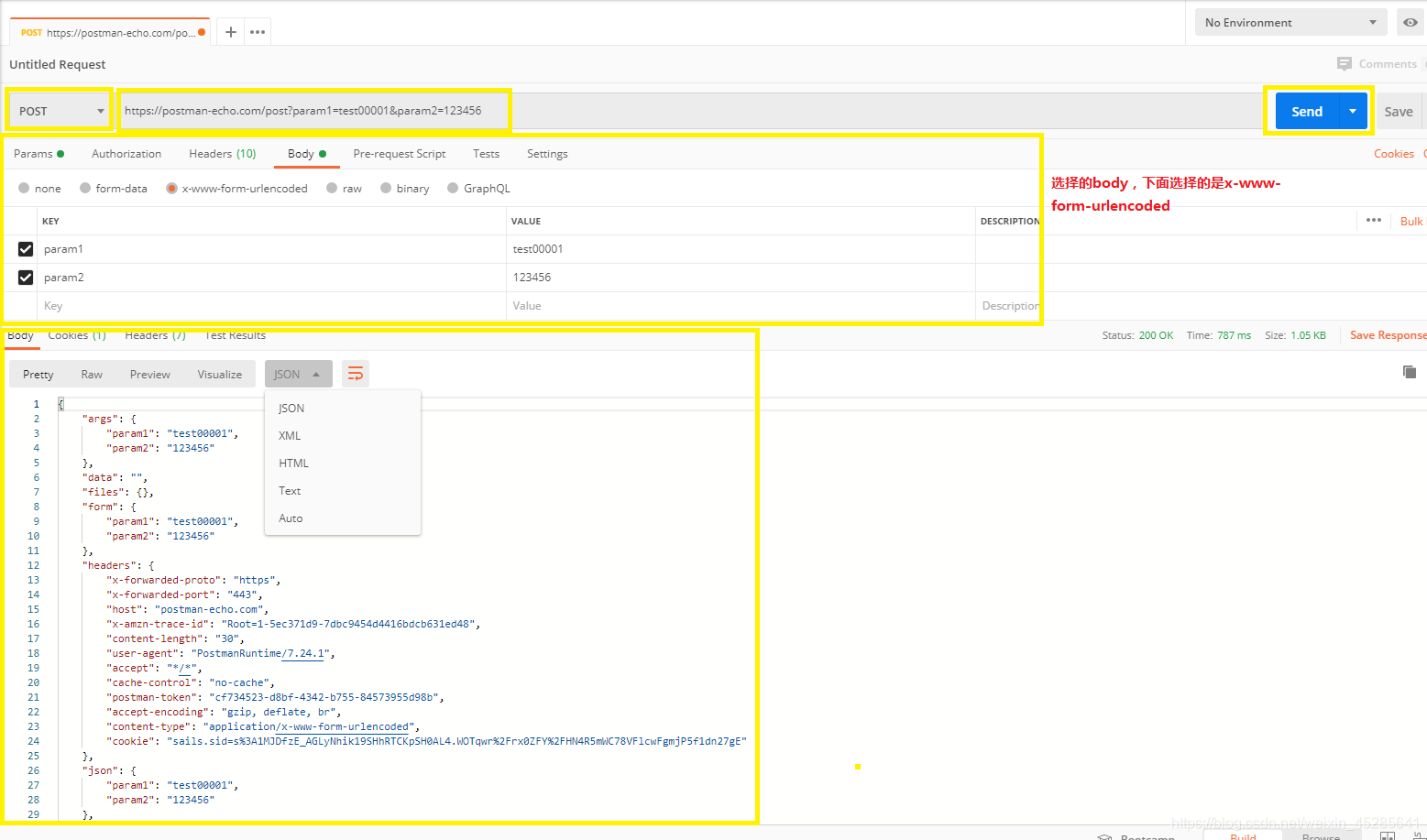This screenshot has height=840, width=1427.
Task: Click the Save Response link
Action: pos(1388,335)
